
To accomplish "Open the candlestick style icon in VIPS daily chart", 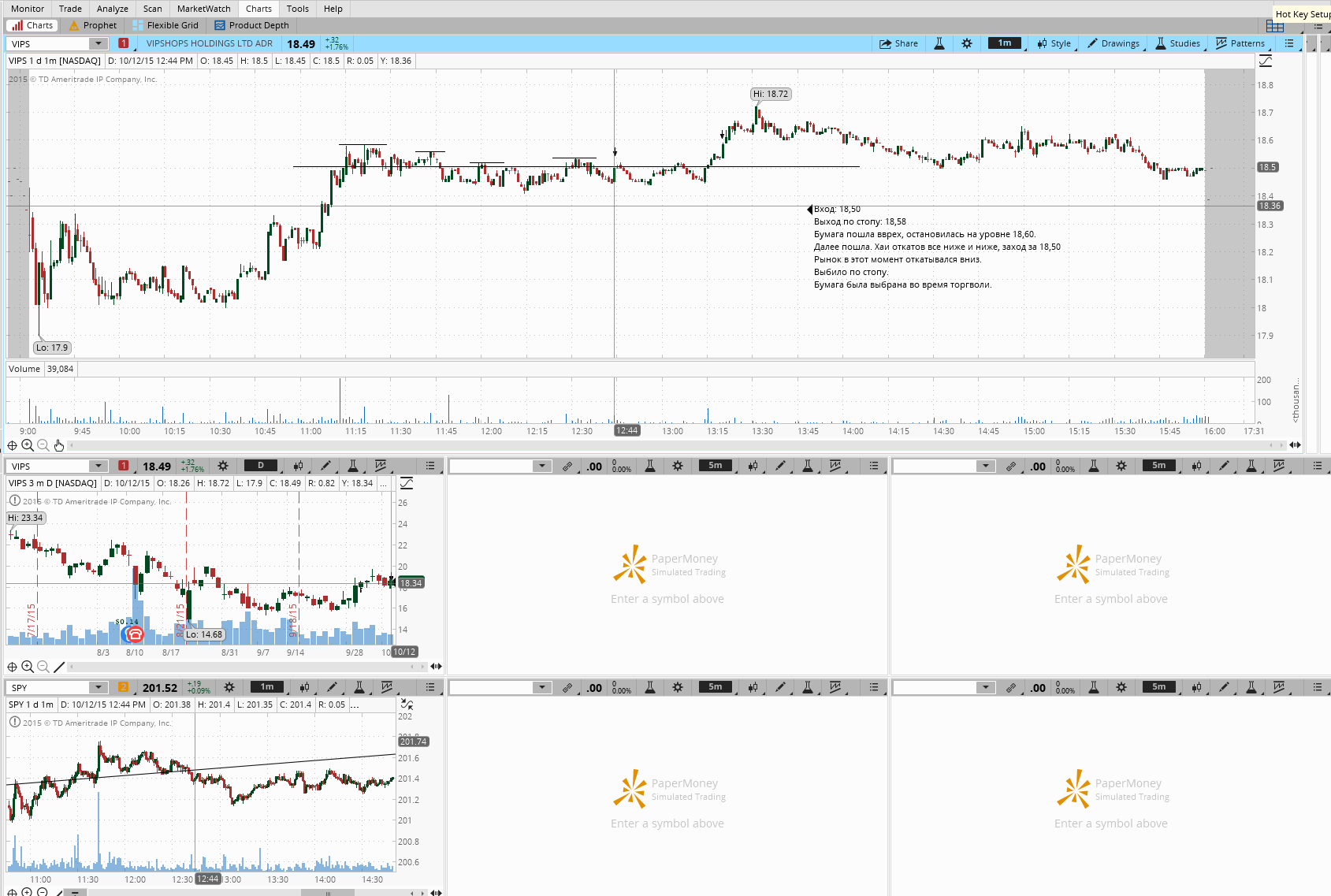I will point(298,466).
